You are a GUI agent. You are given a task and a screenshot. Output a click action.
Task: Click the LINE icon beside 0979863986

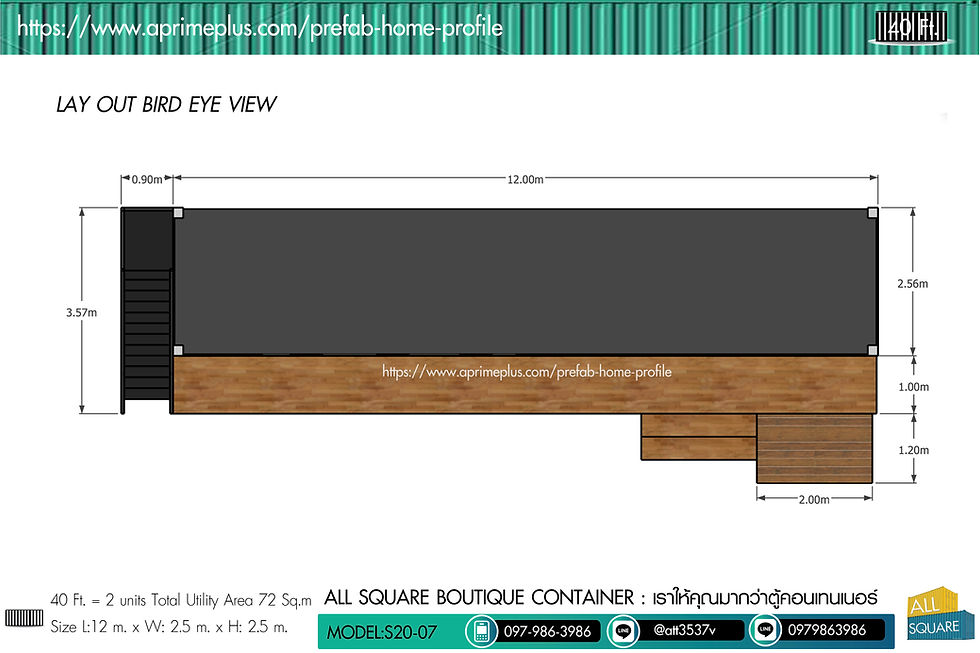pos(765,630)
